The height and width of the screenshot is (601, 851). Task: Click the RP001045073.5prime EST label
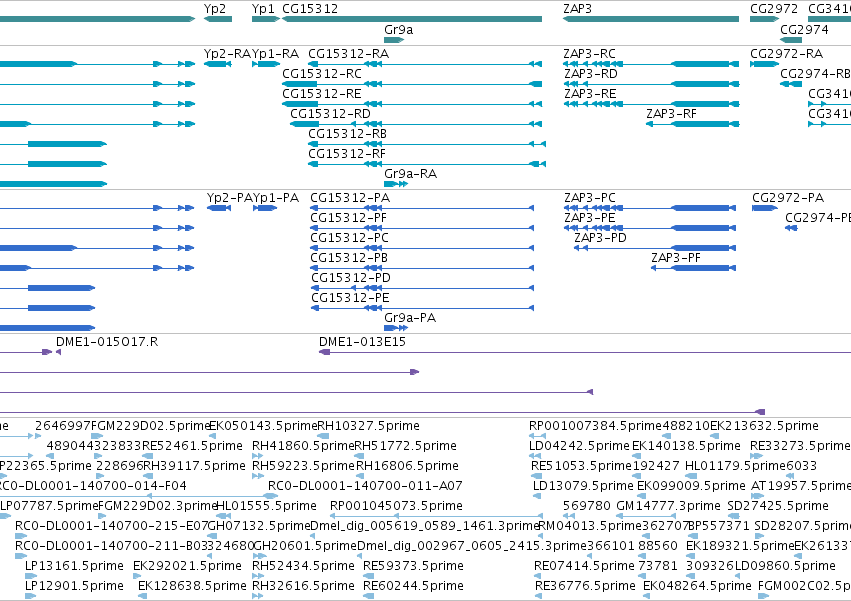pyautogui.click(x=396, y=506)
